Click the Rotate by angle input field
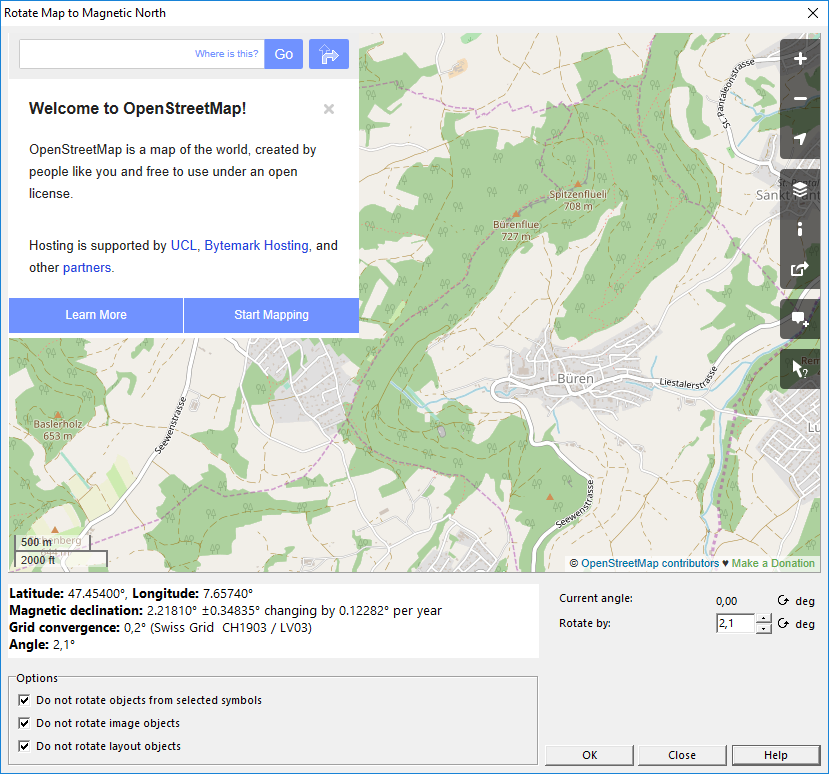 [735, 623]
